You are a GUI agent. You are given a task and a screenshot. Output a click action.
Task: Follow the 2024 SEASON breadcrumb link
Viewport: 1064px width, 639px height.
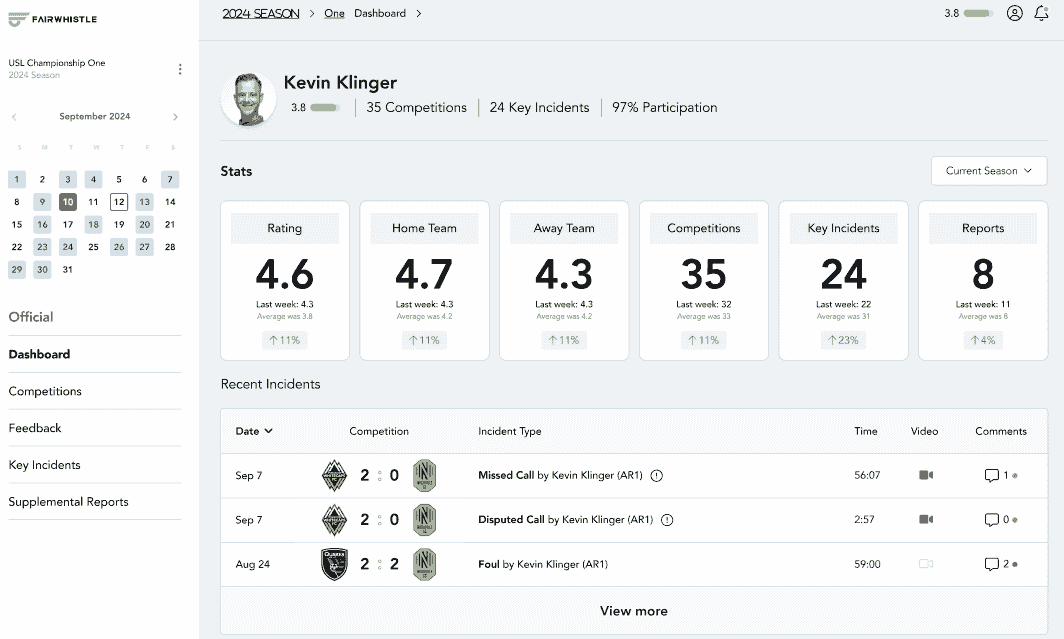pyautogui.click(x=261, y=14)
